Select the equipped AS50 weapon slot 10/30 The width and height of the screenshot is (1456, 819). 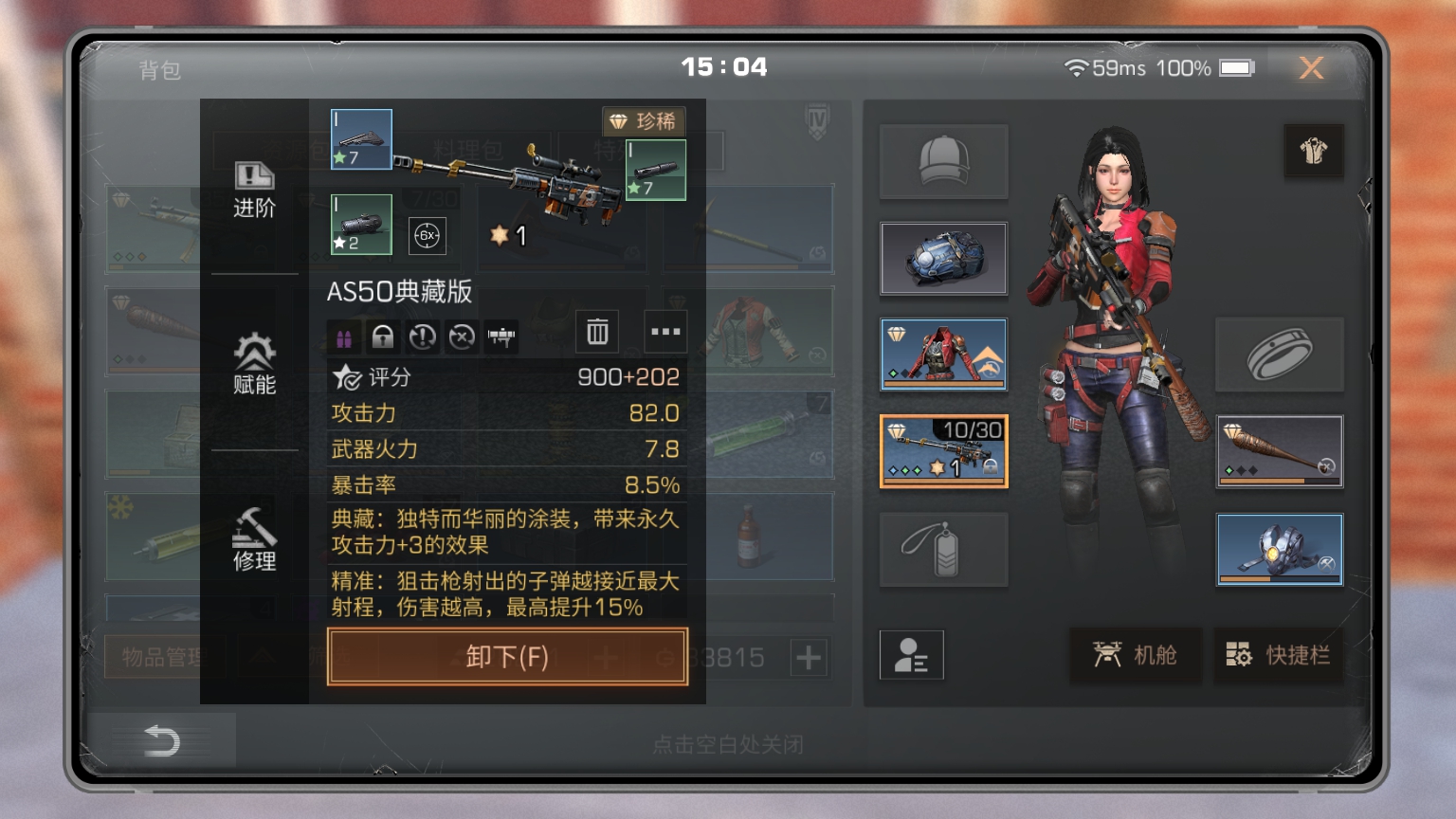943,451
